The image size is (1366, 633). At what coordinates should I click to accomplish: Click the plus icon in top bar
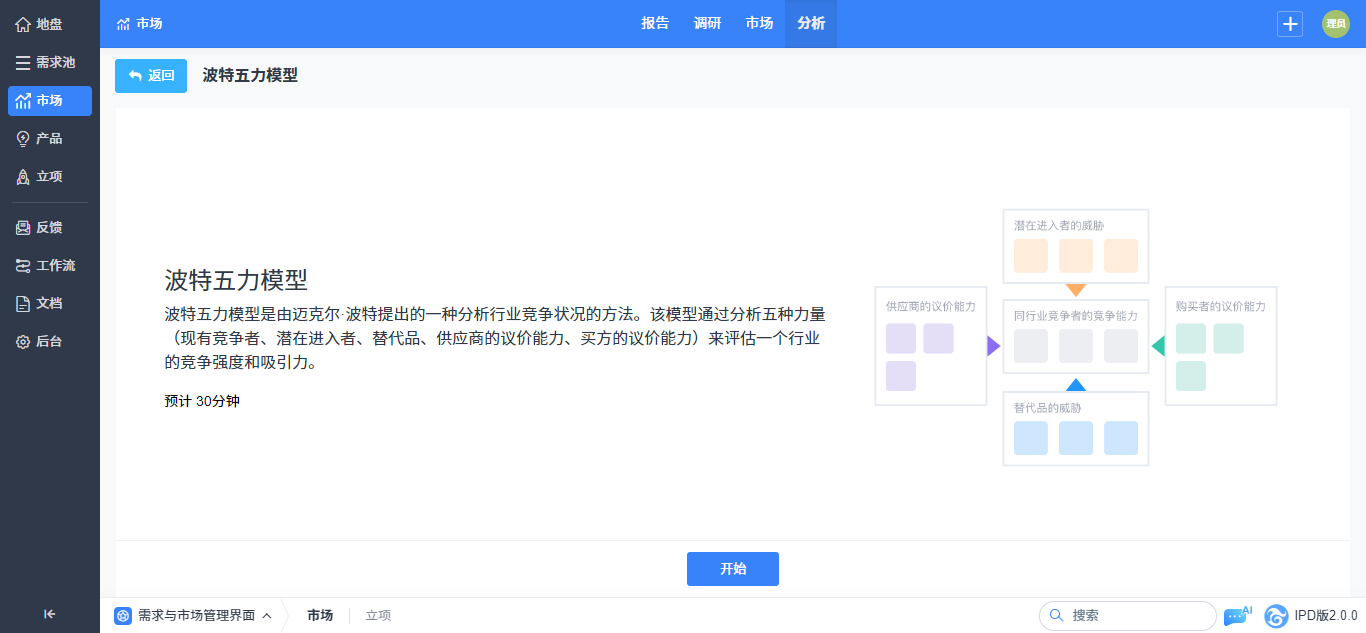[1290, 24]
